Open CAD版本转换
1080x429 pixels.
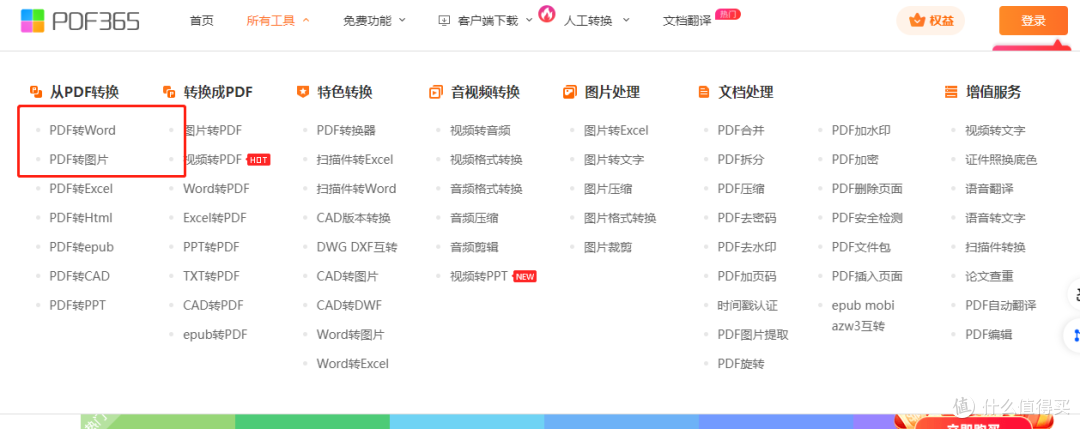coord(354,218)
